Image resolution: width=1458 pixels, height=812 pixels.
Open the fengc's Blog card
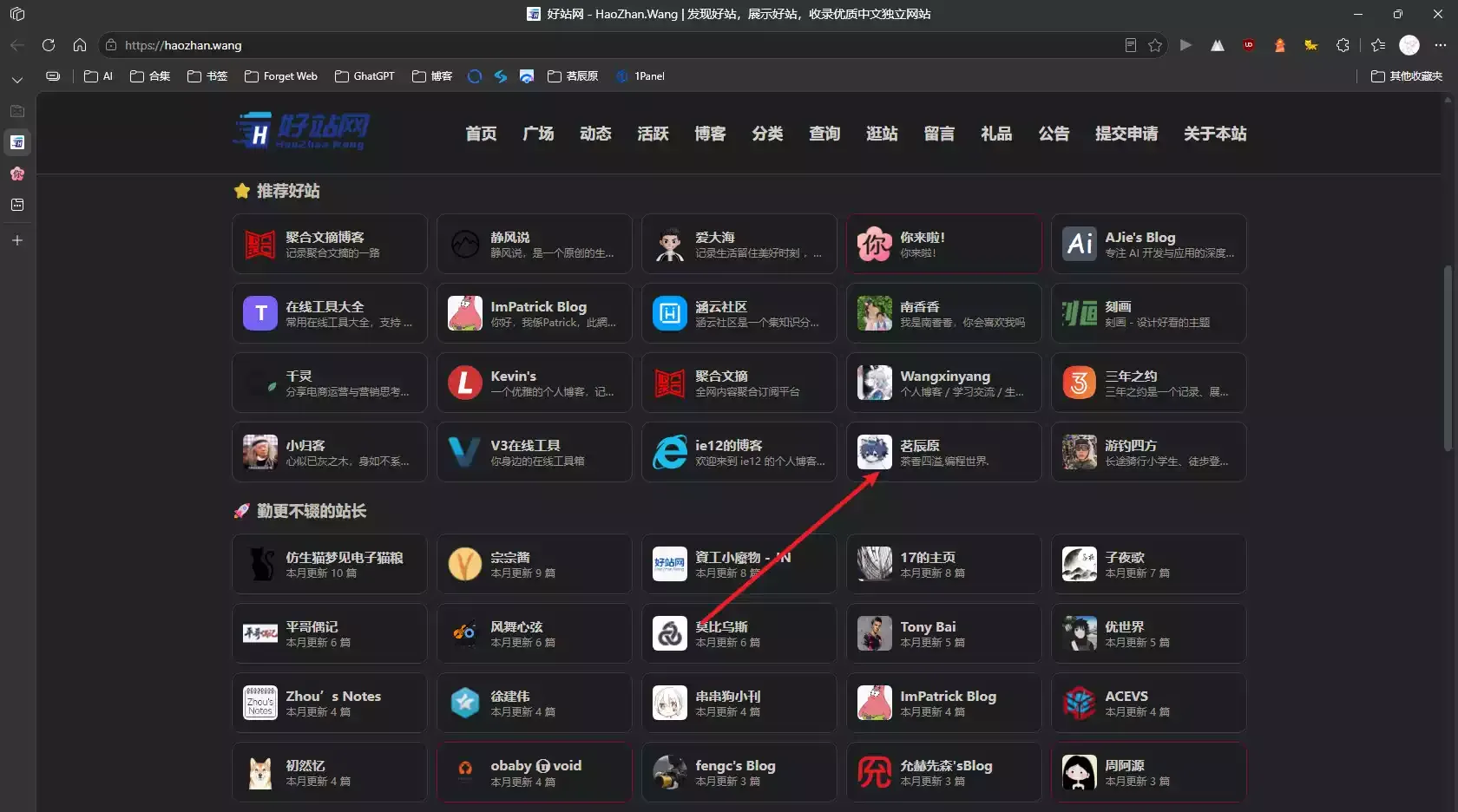click(x=739, y=772)
